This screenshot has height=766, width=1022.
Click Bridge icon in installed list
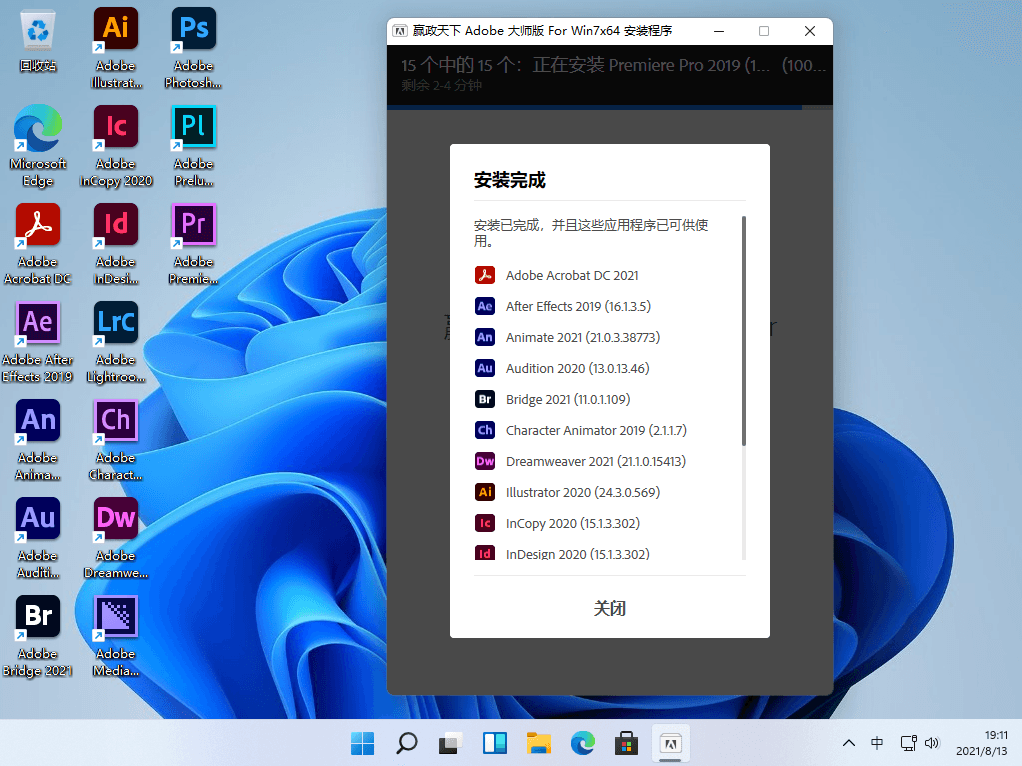coord(484,399)
